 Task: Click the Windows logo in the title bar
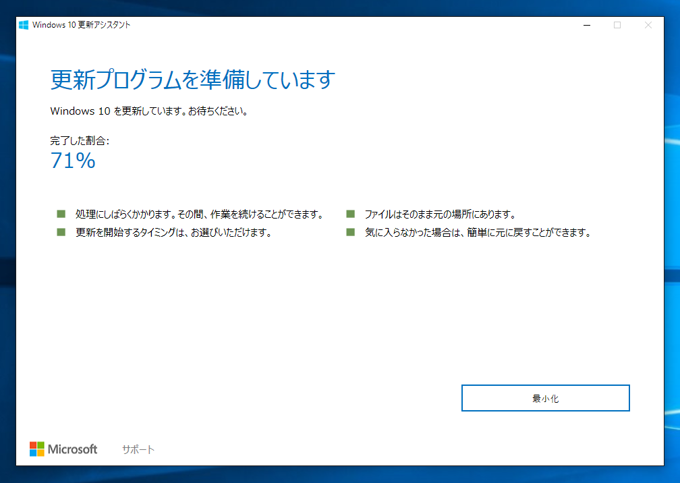24,25
